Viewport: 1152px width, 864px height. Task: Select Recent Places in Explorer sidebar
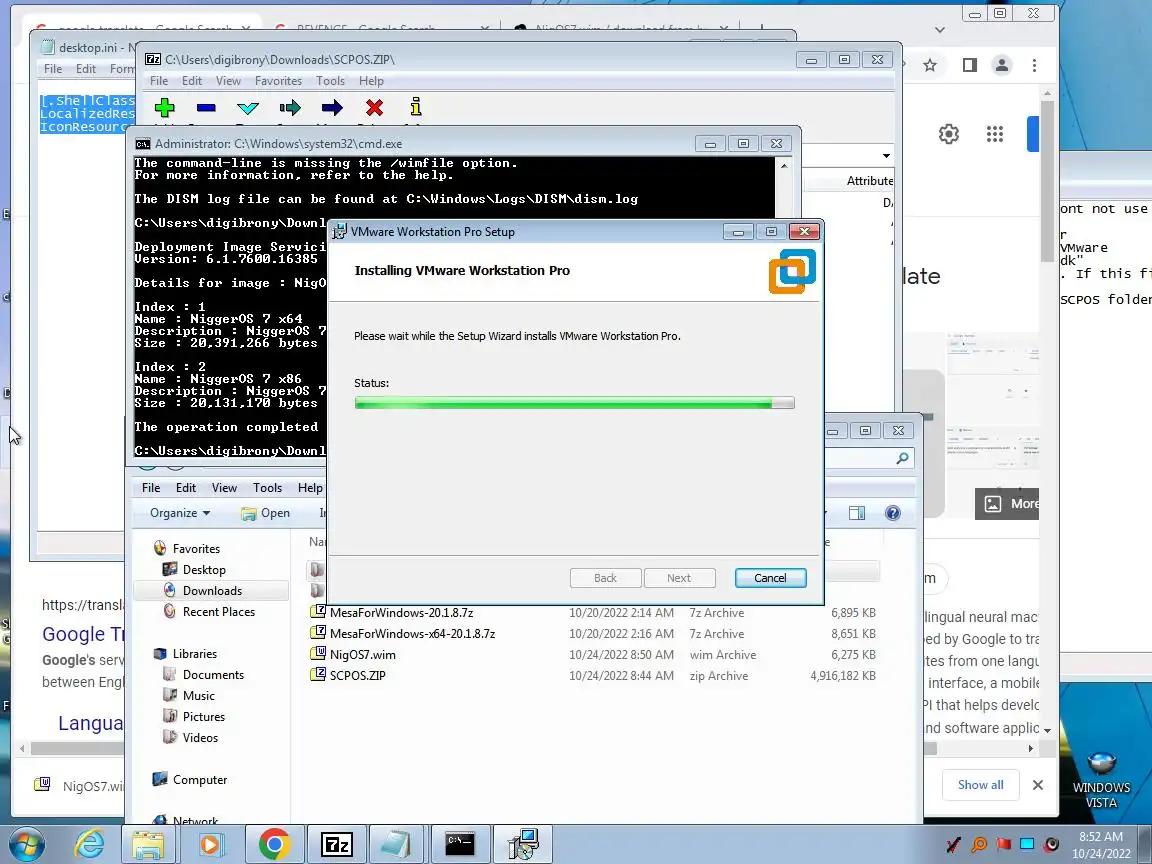[218, 611]
